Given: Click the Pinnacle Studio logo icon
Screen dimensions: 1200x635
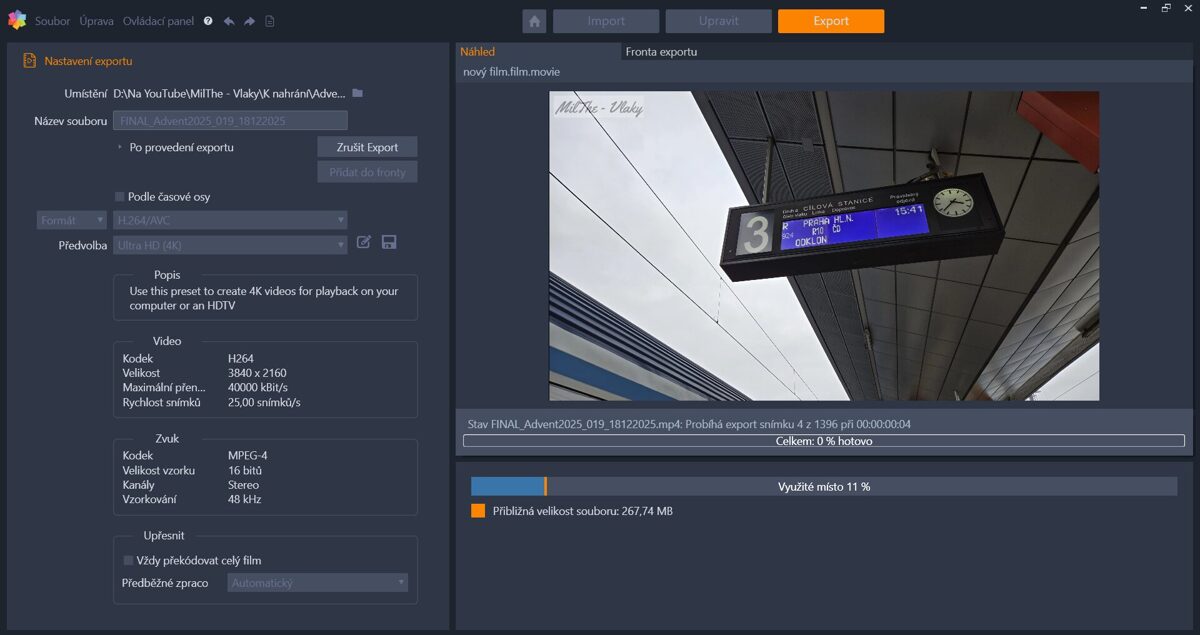Looking at the screenshot, I should (x=16, y=20).
